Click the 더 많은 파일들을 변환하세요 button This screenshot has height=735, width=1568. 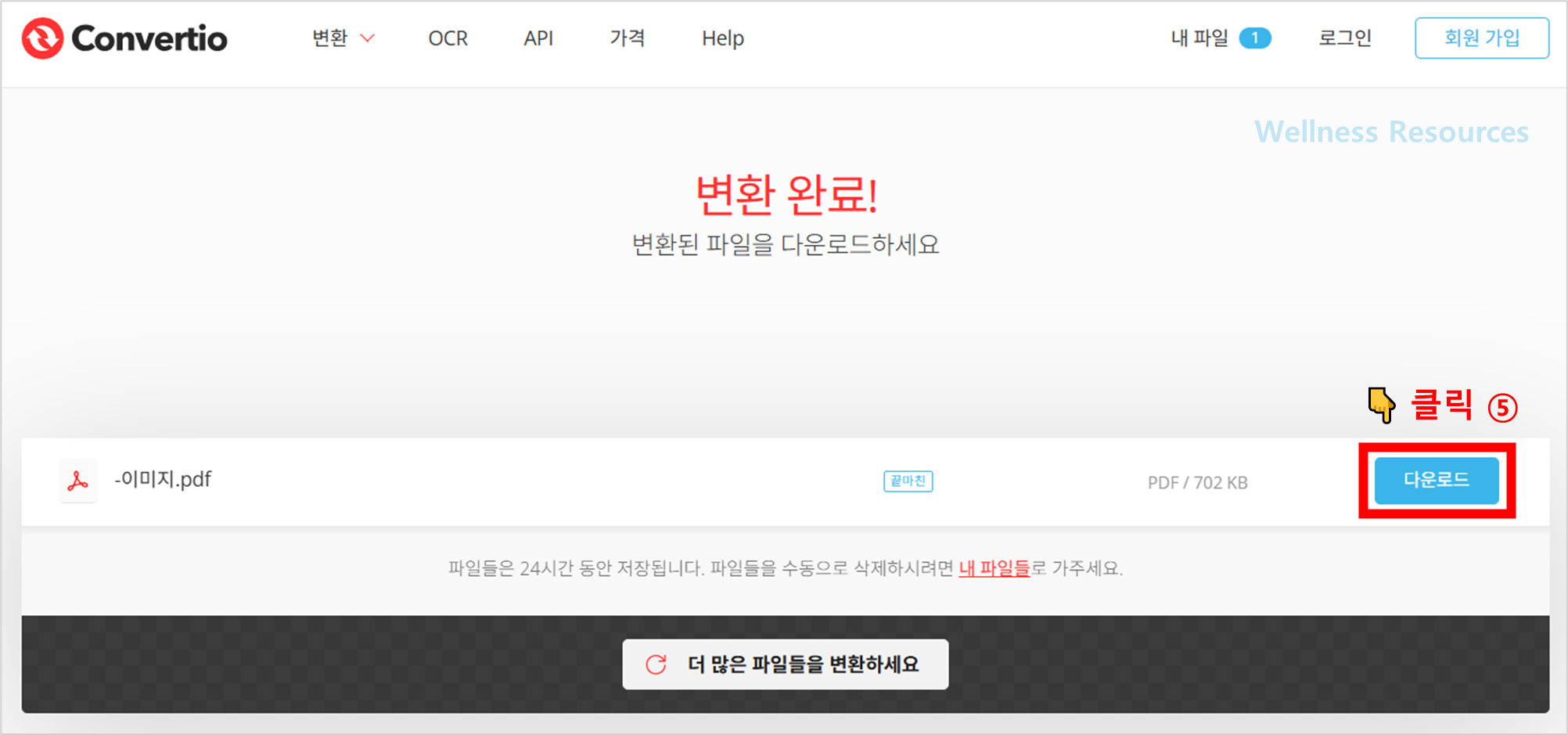pos(786,665)
